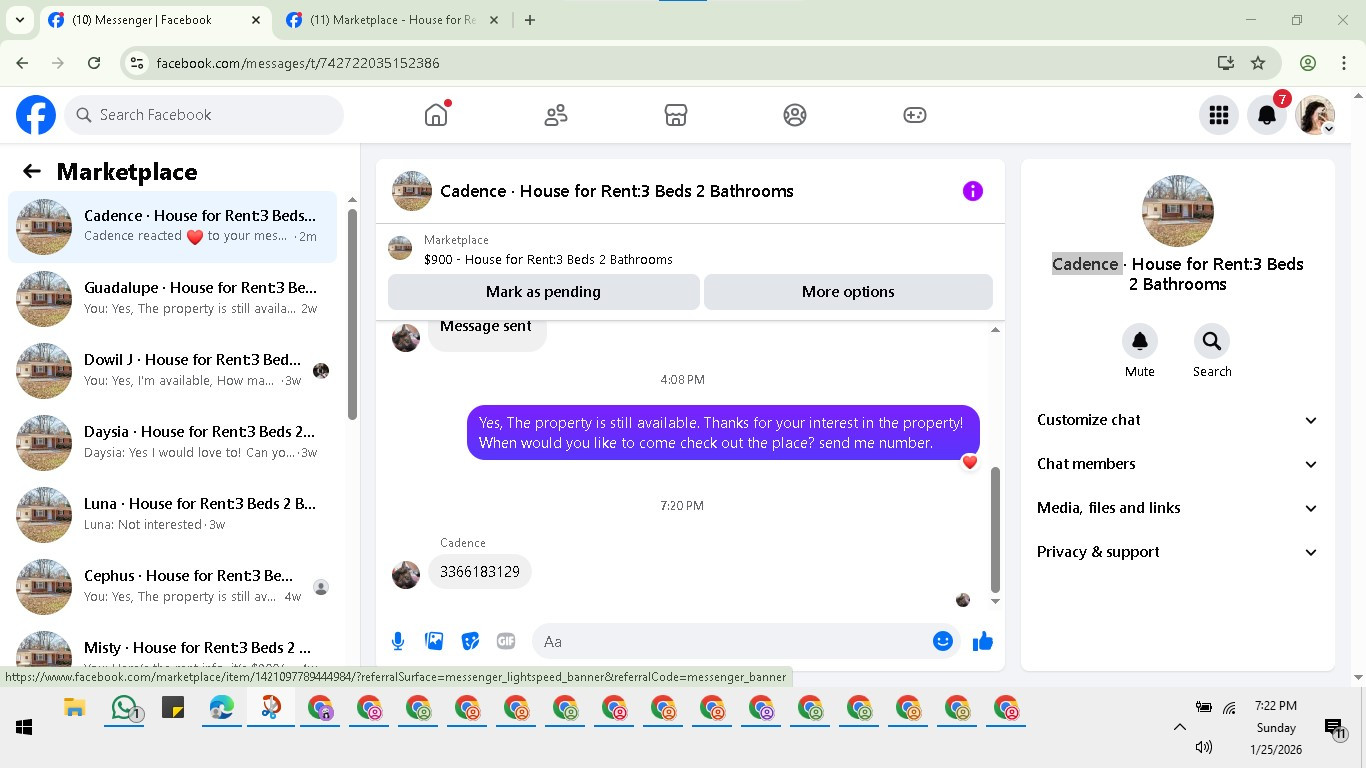The image size is (1366, 768).
Task: Select the Cadence conversation in list
Action: pyautogui.click(x=172, y=226)
